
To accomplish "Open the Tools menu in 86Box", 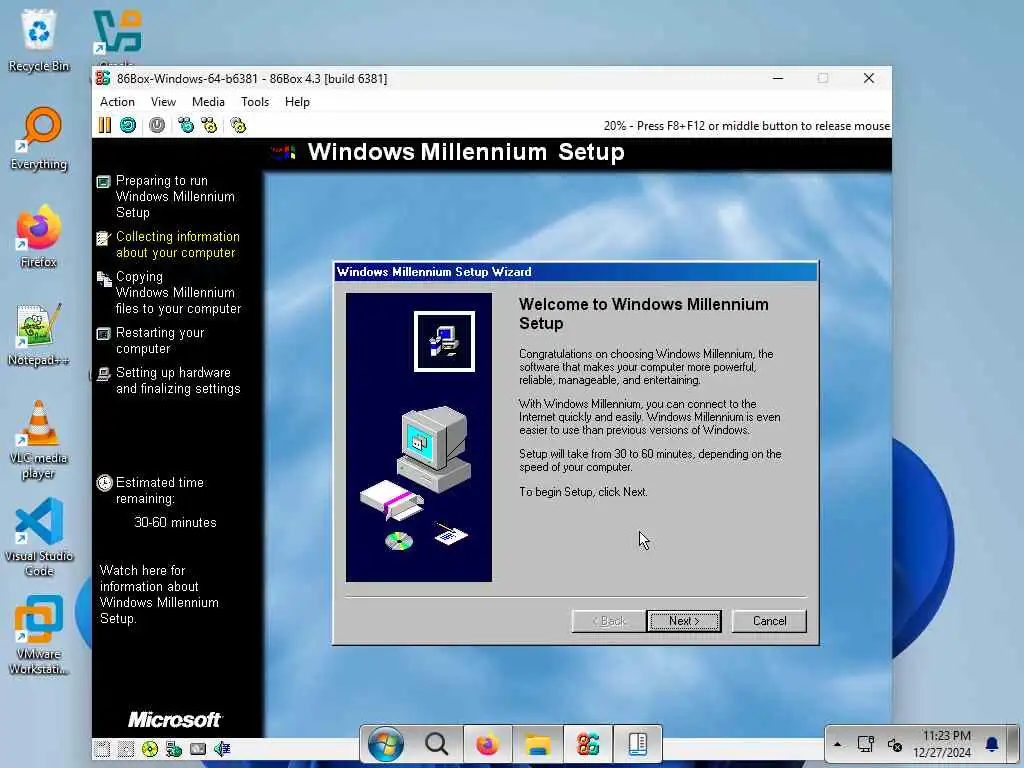I will point(255,102).
